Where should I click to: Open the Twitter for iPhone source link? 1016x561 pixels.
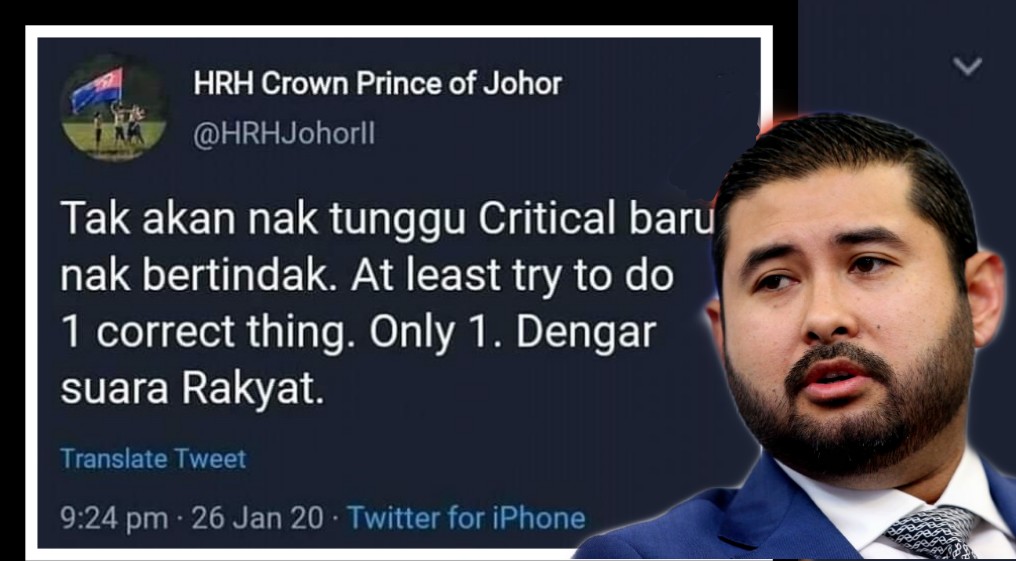(x=467, y=518)
